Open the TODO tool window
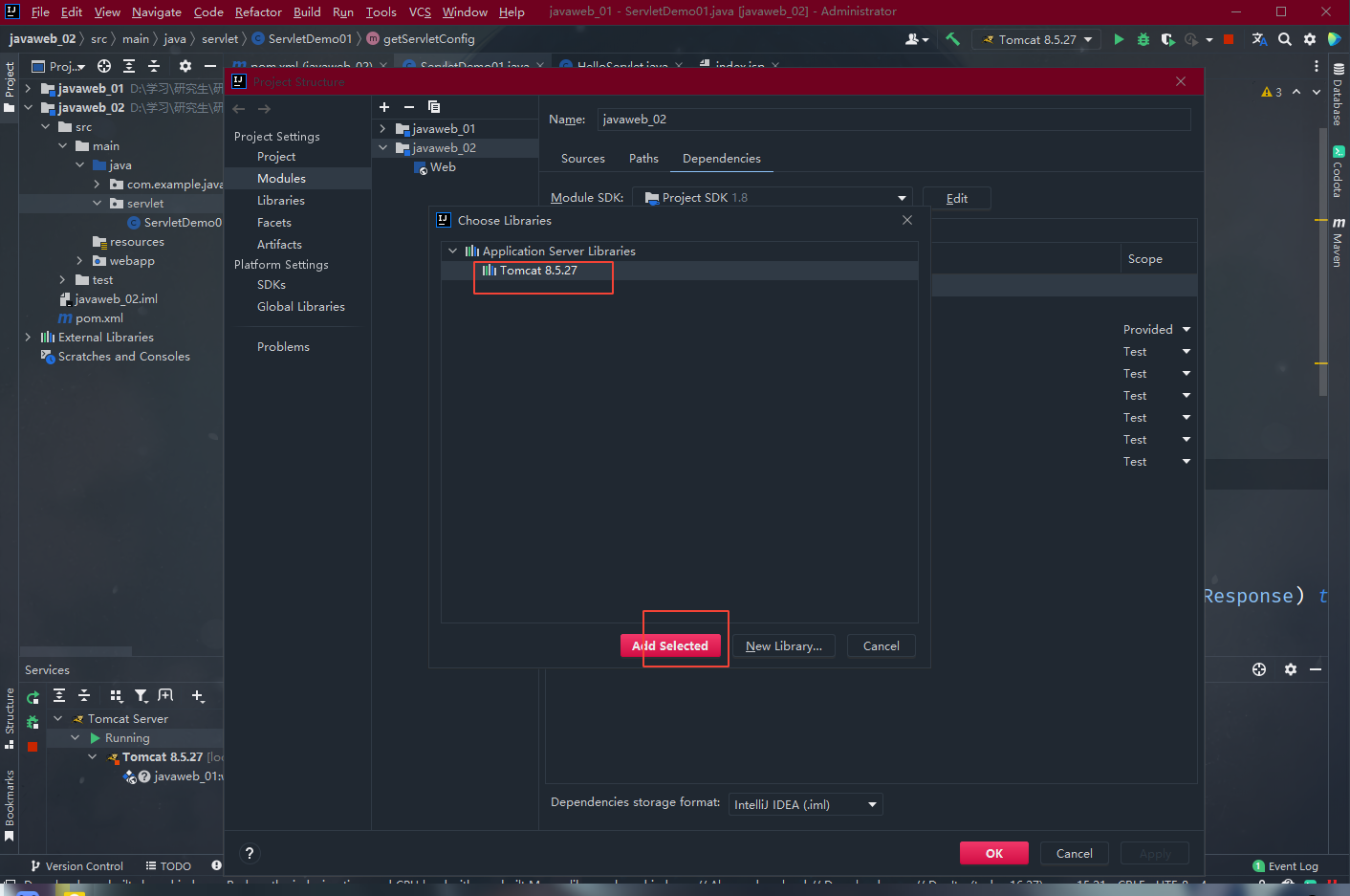1350x896 pixels. coord(168,866)
